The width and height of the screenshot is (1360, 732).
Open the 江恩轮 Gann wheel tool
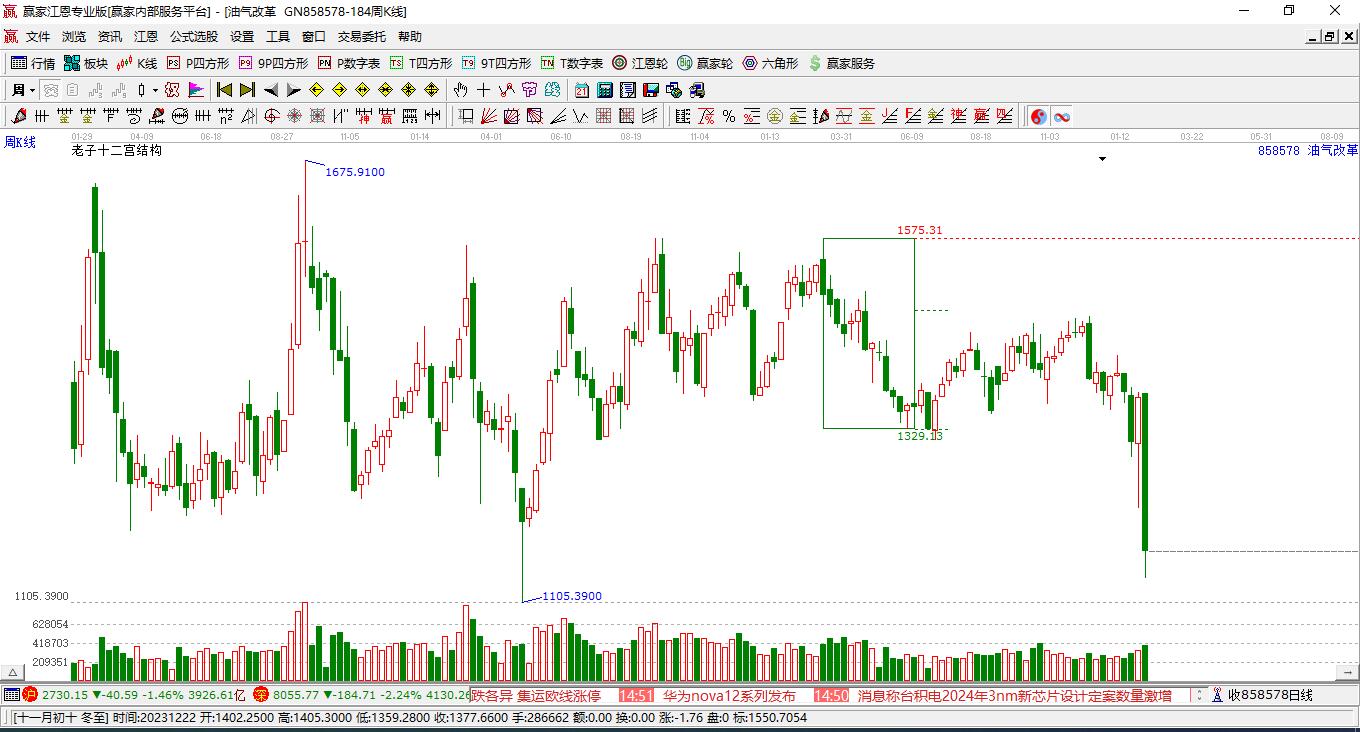coord(640,63)
